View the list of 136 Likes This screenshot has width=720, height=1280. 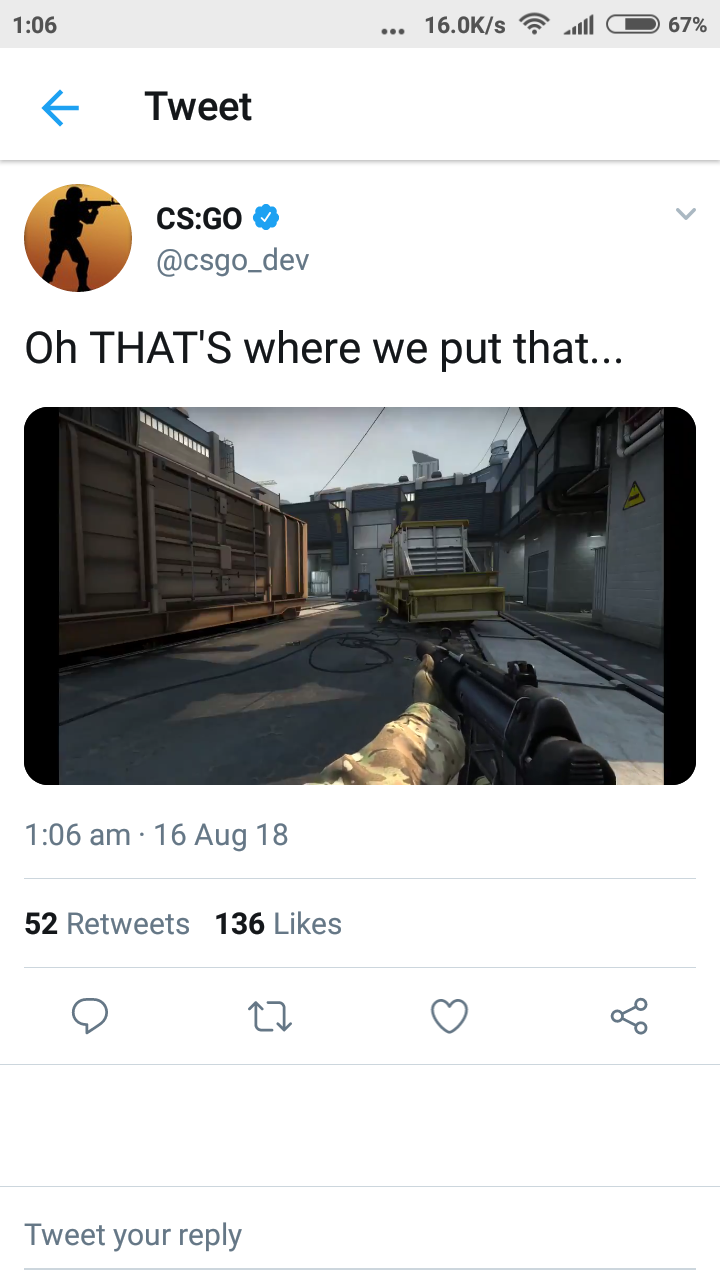278,924
